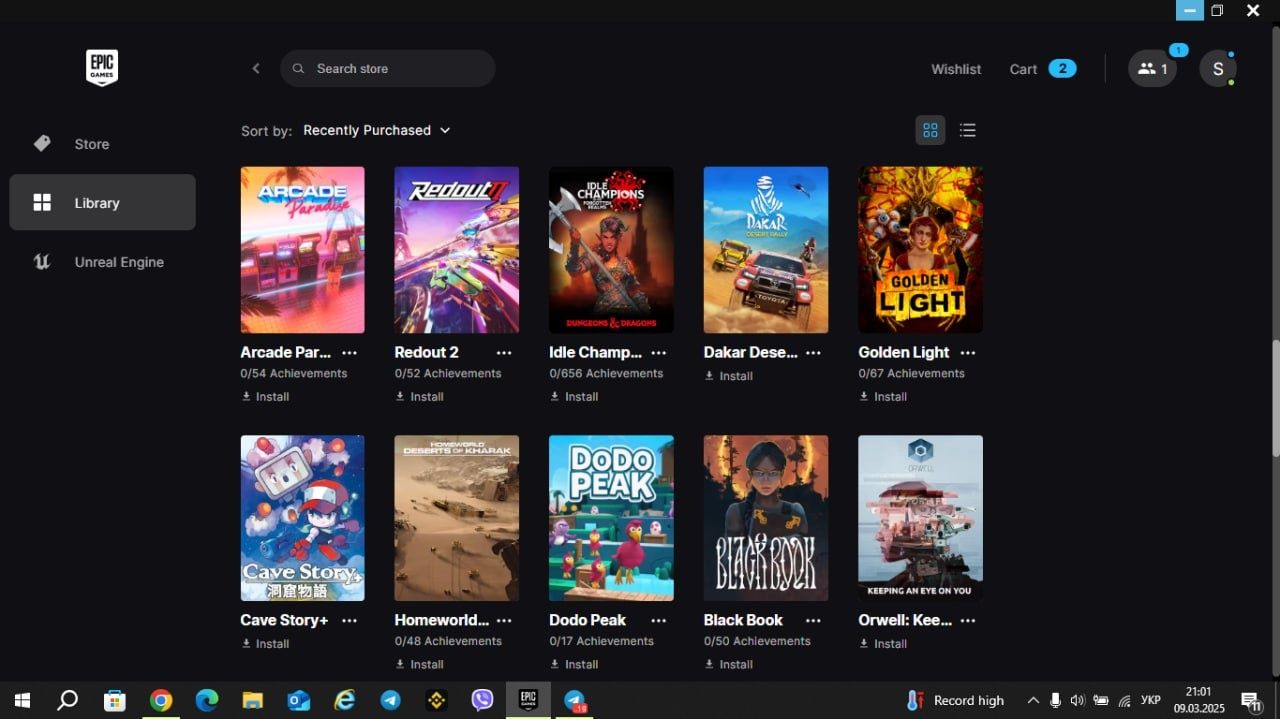The height and width of the screenshot is (719, 1280).
Task: Click Arcade Paradise 0/54 Achievements text
Action: pyautogui.click(x=294, y=374)
